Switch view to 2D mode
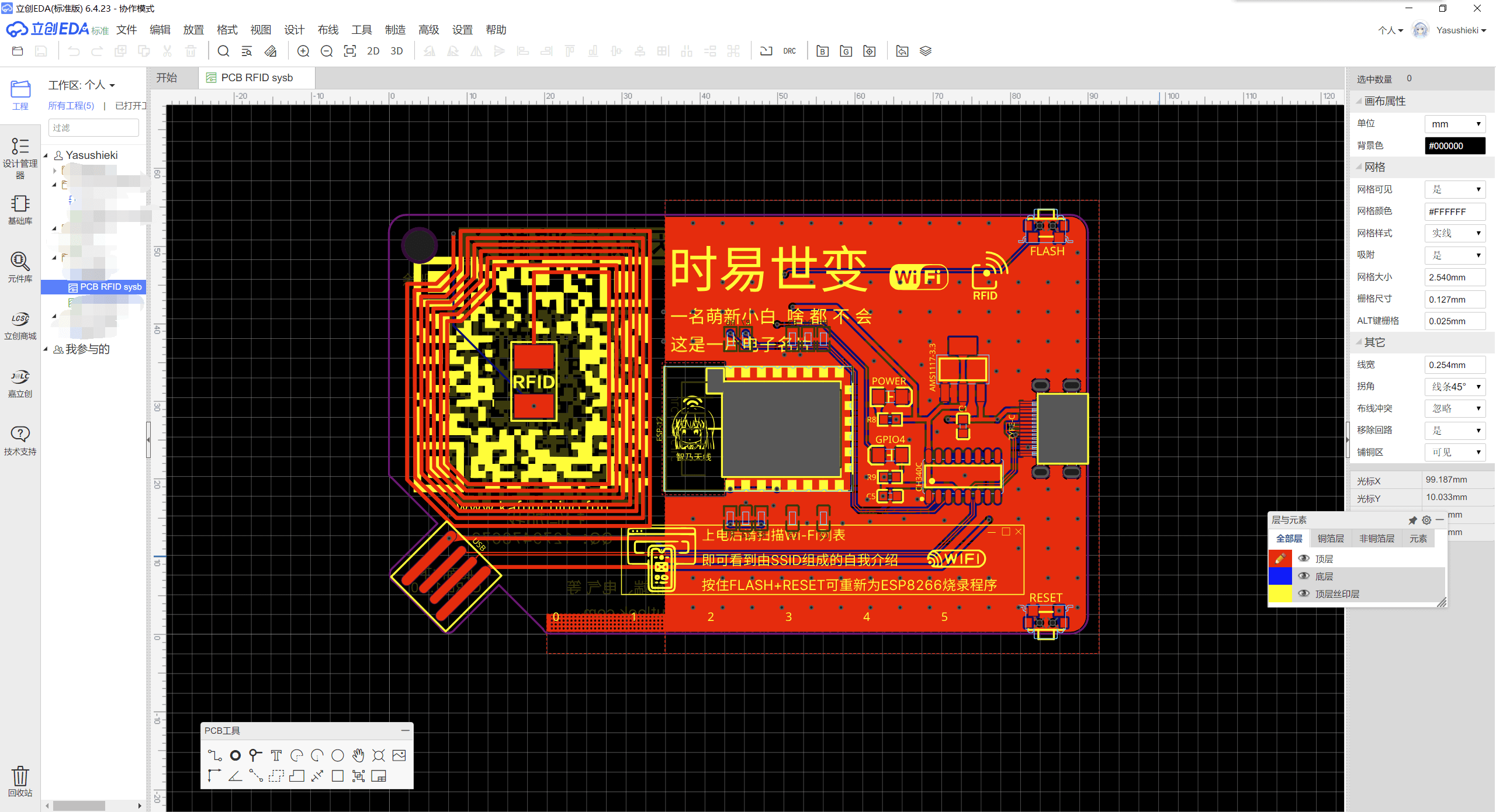The image size is (1496, 812). tap(373, 51)
